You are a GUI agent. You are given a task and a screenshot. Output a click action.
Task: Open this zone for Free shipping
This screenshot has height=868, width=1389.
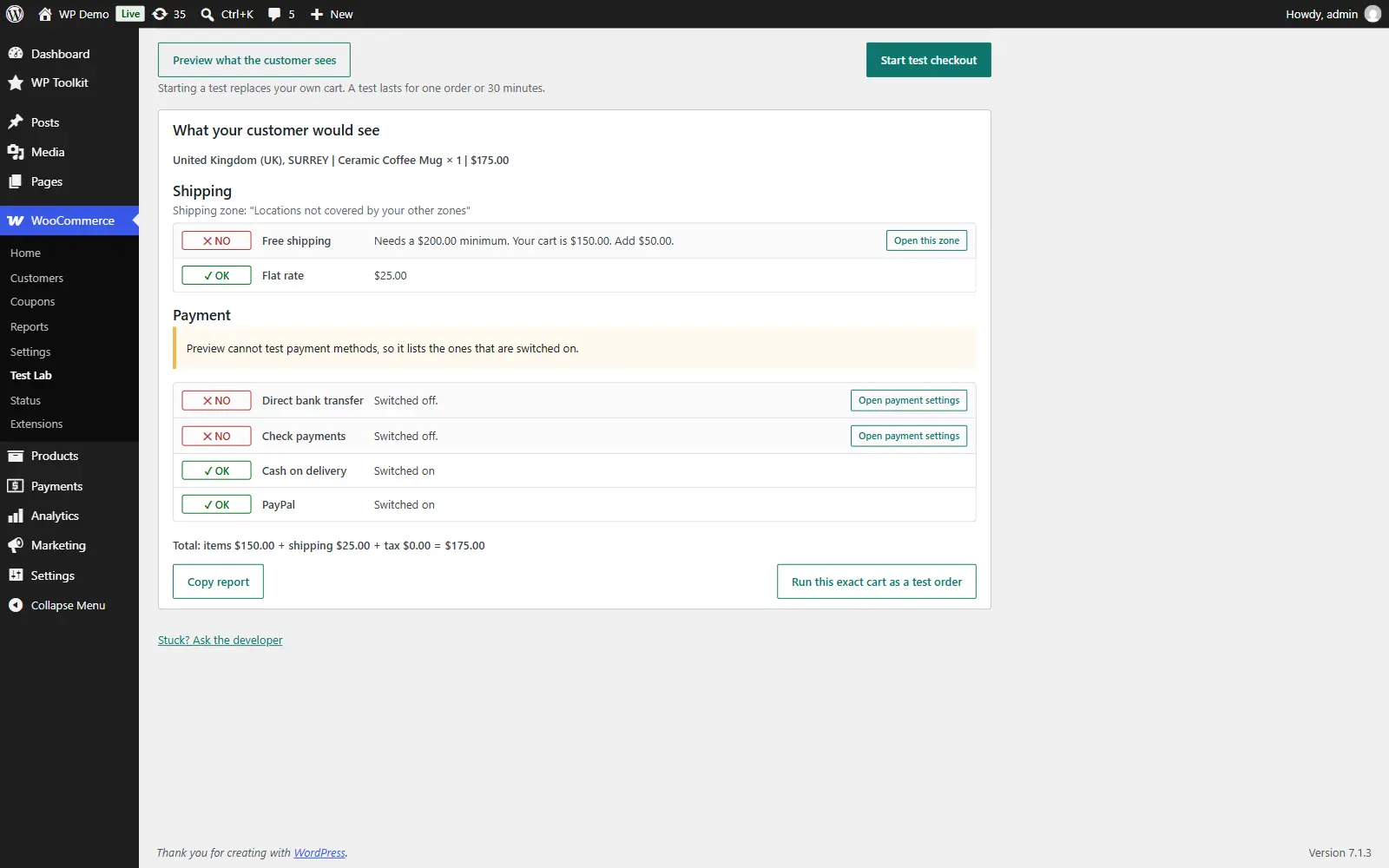click(926, 240)
